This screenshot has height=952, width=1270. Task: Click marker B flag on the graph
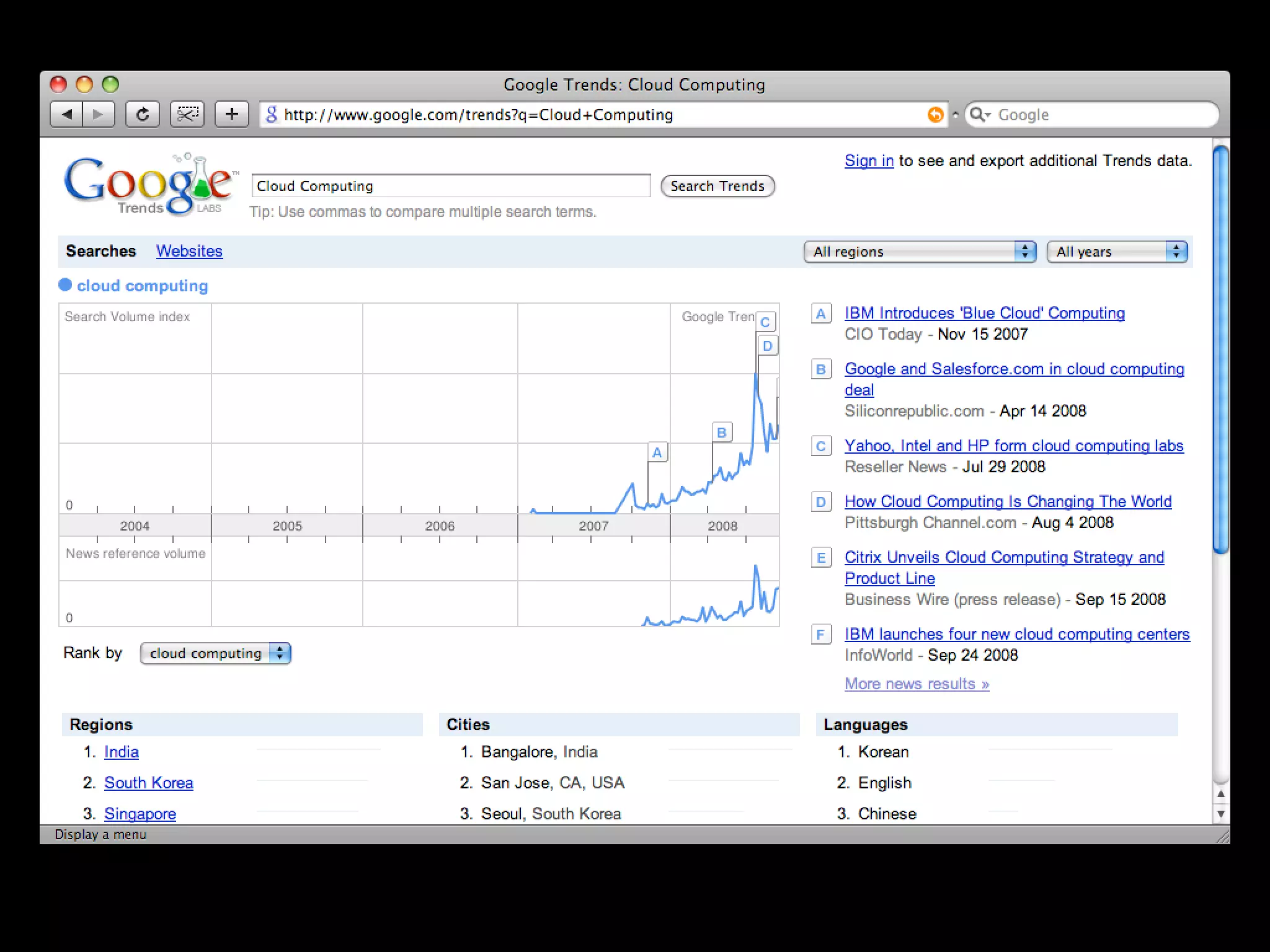point(721,433)
